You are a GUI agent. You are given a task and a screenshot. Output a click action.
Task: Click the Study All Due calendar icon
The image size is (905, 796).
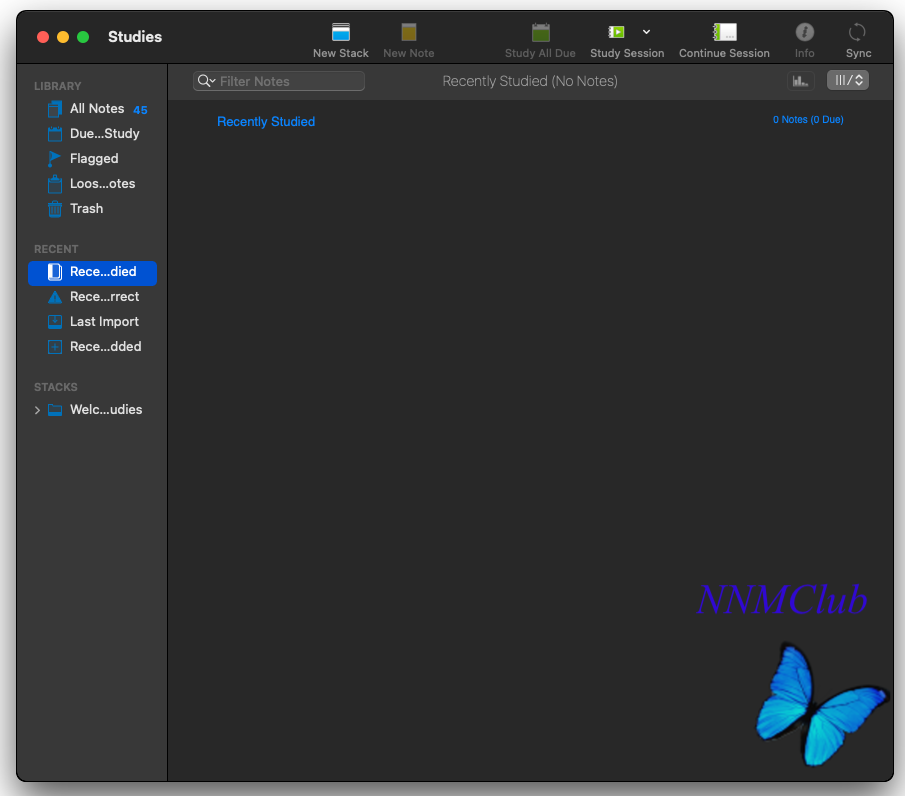point(540,32)
